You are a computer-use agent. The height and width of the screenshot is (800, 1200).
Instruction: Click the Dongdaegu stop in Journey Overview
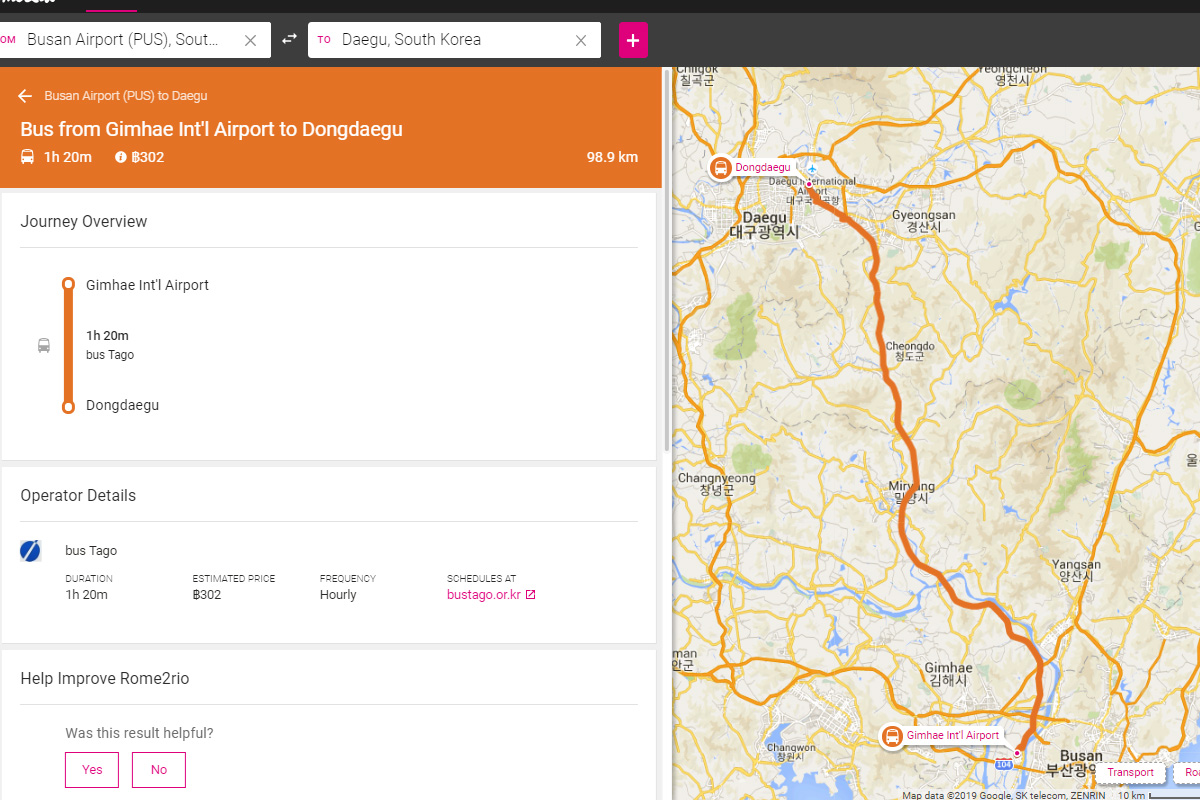click(122, 405)
